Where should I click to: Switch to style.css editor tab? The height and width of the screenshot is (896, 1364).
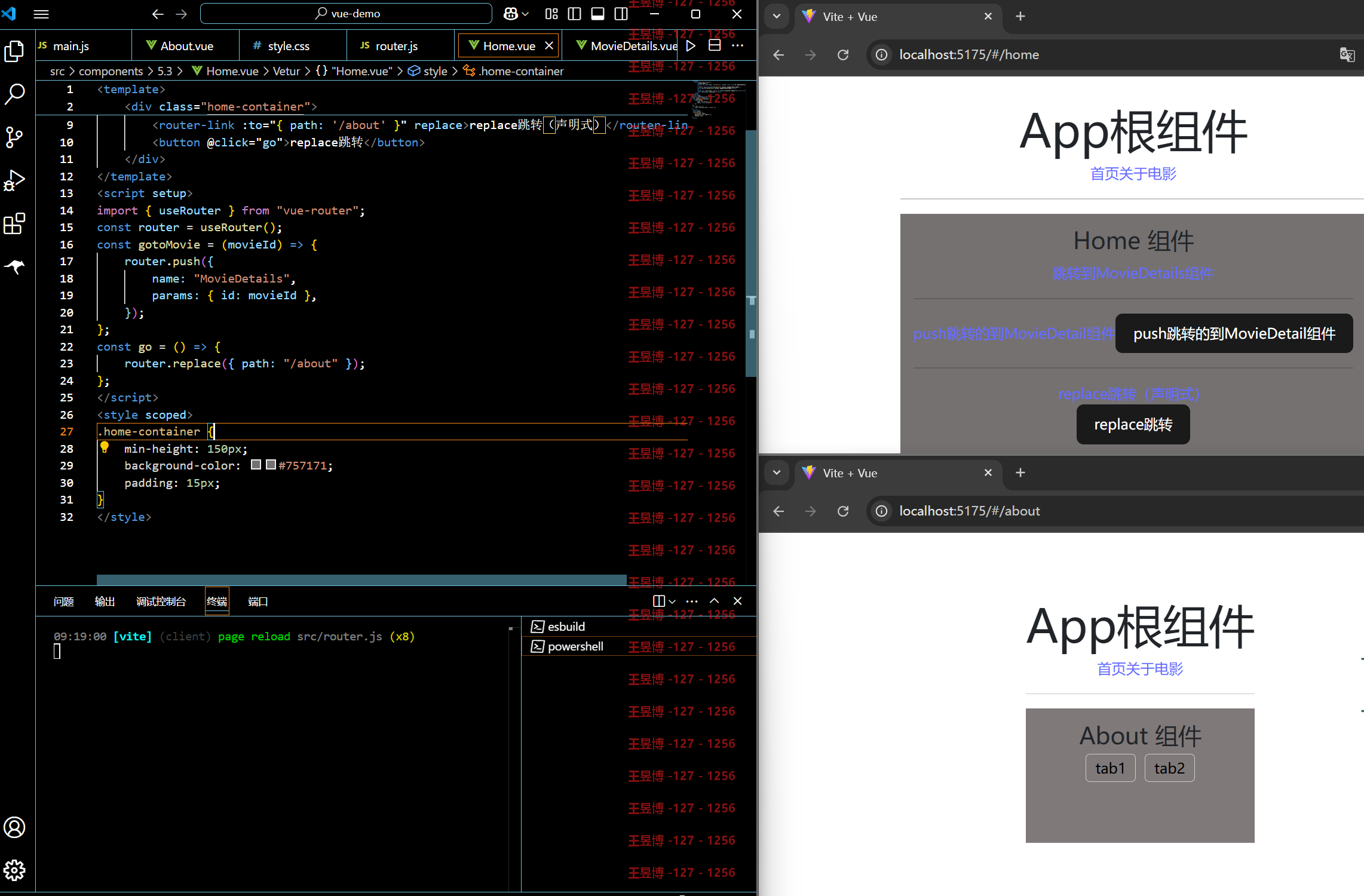coord(293,45)
